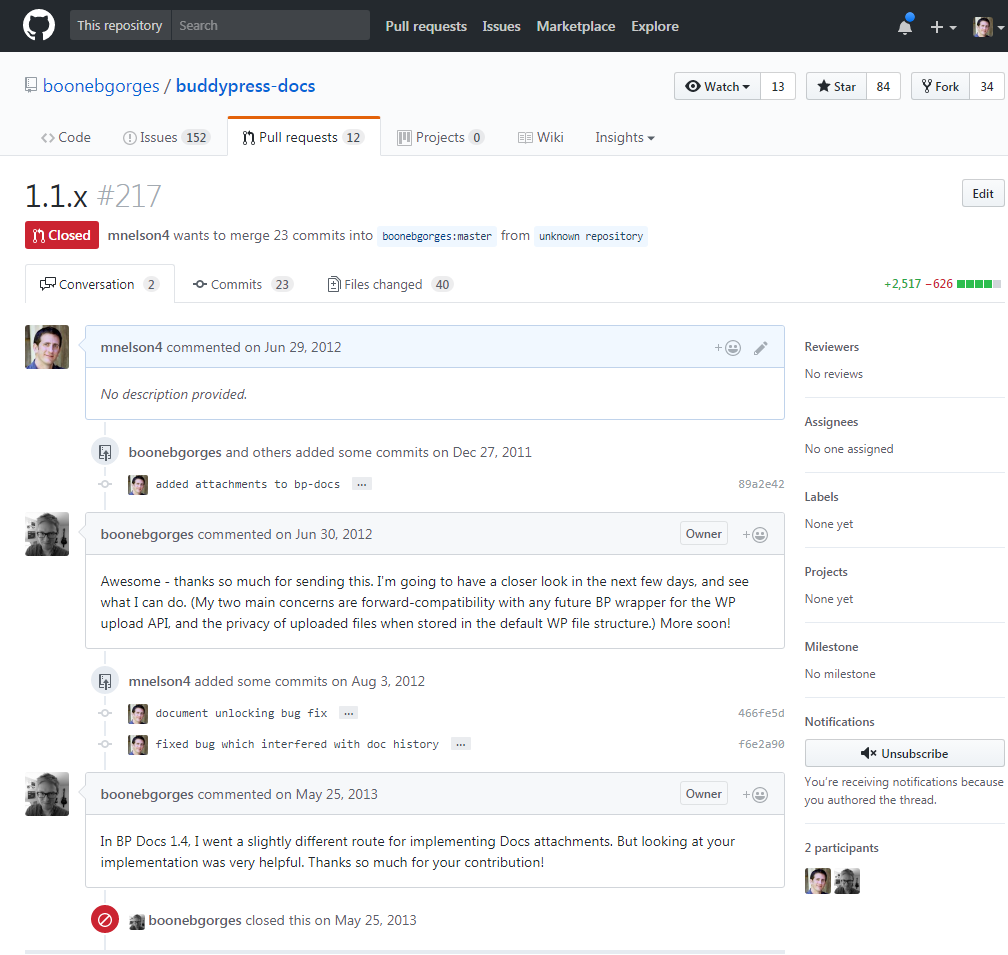Image resolution: width=1008 pixels, height=955 pixels.
Task: Switch to repository Issues 152 tab
Action: click(x=166, y=138)
